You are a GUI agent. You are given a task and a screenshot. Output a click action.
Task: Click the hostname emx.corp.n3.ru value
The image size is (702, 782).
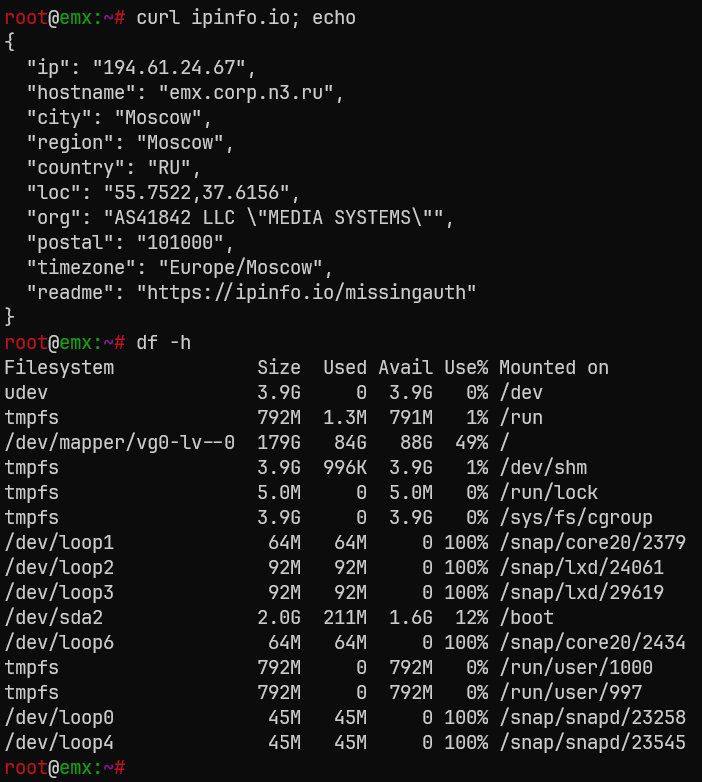coord(257,93)
